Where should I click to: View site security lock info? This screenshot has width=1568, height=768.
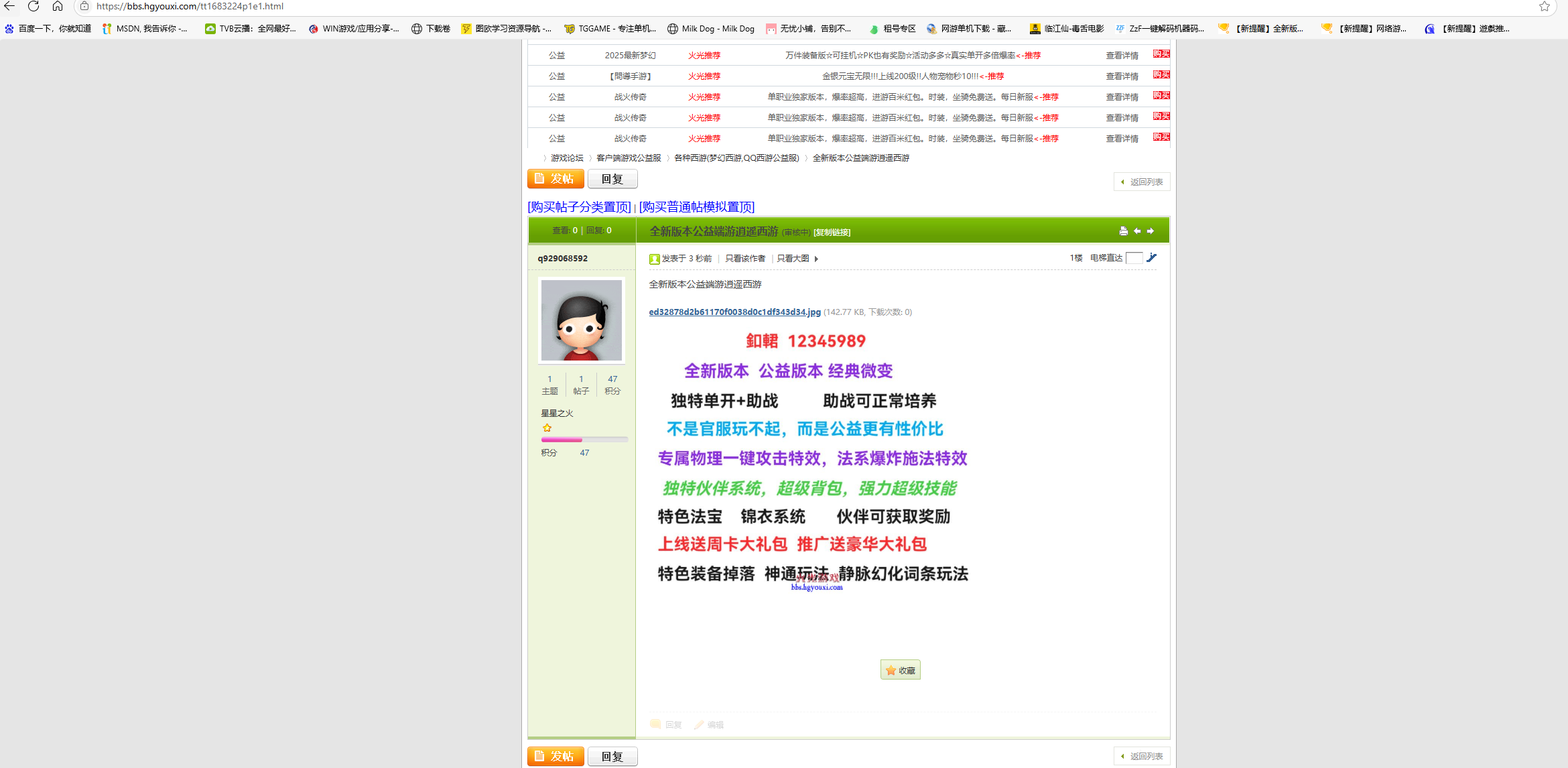(x=84, y=6)
